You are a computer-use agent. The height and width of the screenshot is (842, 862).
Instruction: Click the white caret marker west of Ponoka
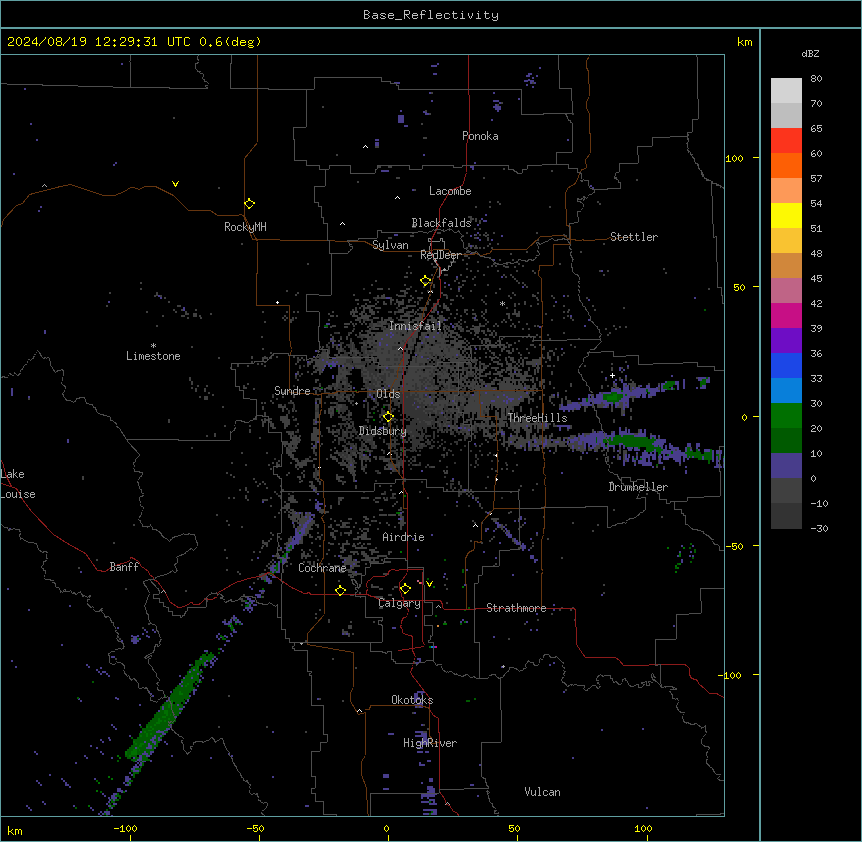365,147
